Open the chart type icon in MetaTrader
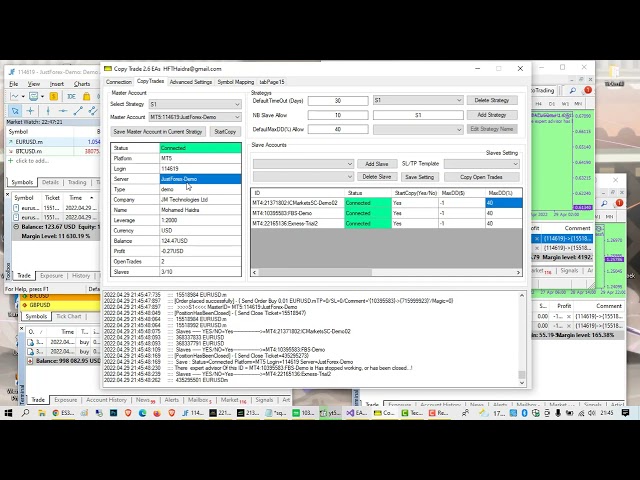 (15, 96)
